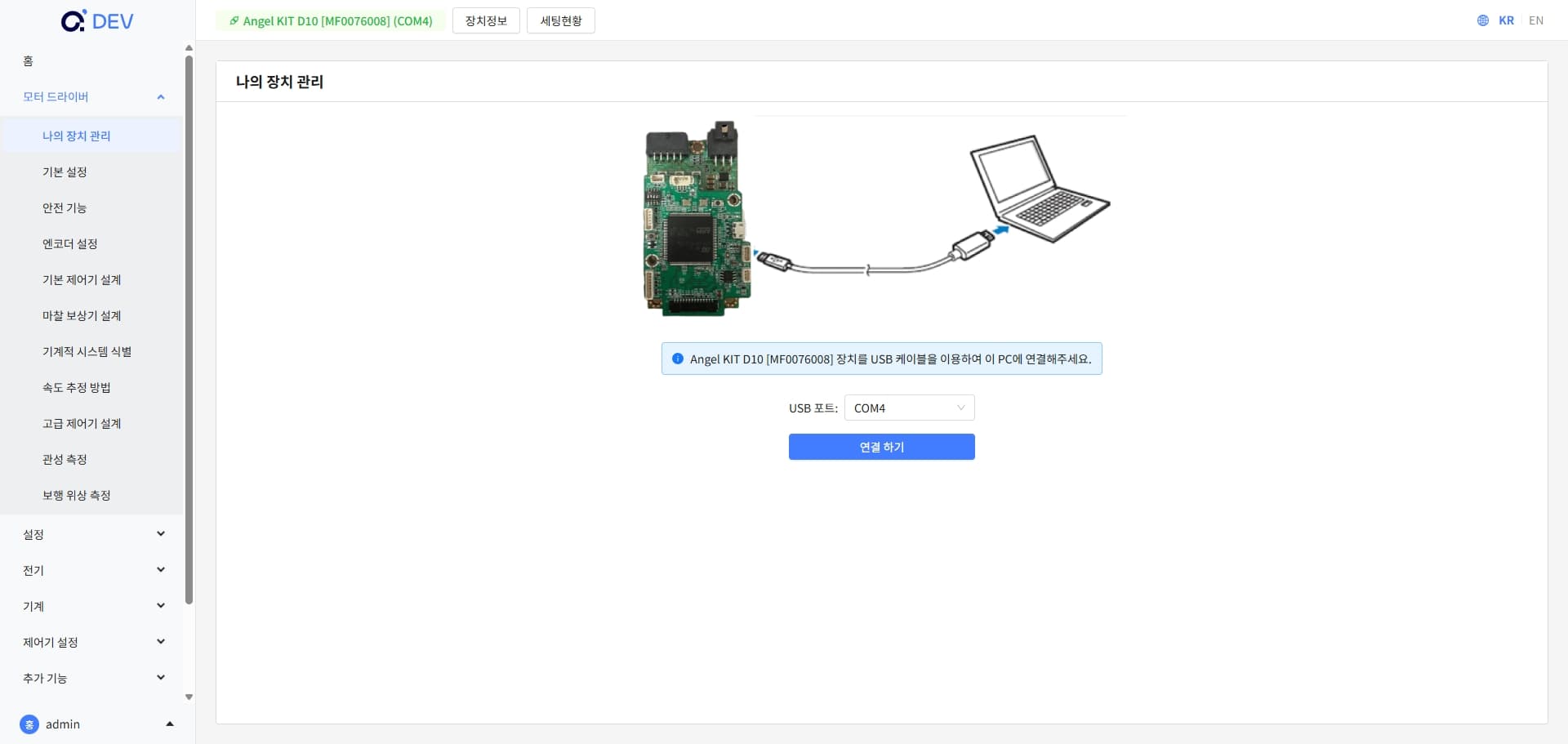Open the USB port COM4 dropdown
Image resolution: width=1568 pixels, height=744 pixels.
tap(909, 408)
